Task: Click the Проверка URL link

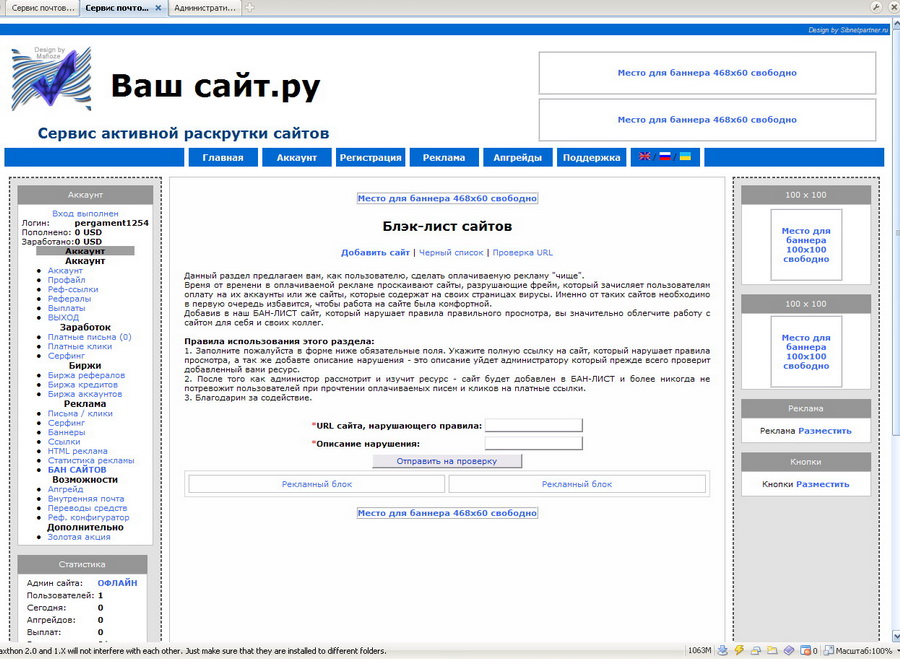Action: (522, 253)
